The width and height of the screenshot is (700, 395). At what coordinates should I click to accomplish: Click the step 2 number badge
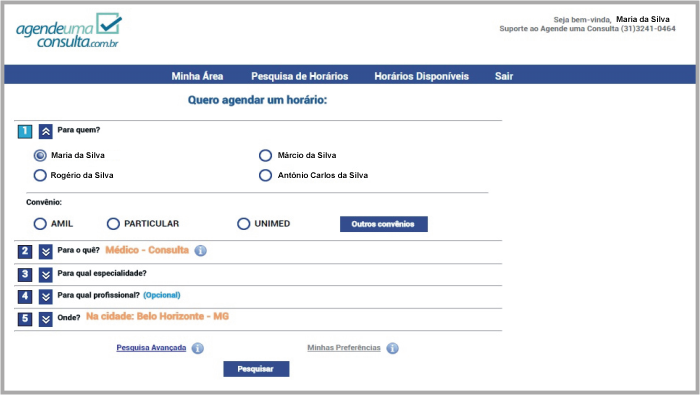point(25,252)
